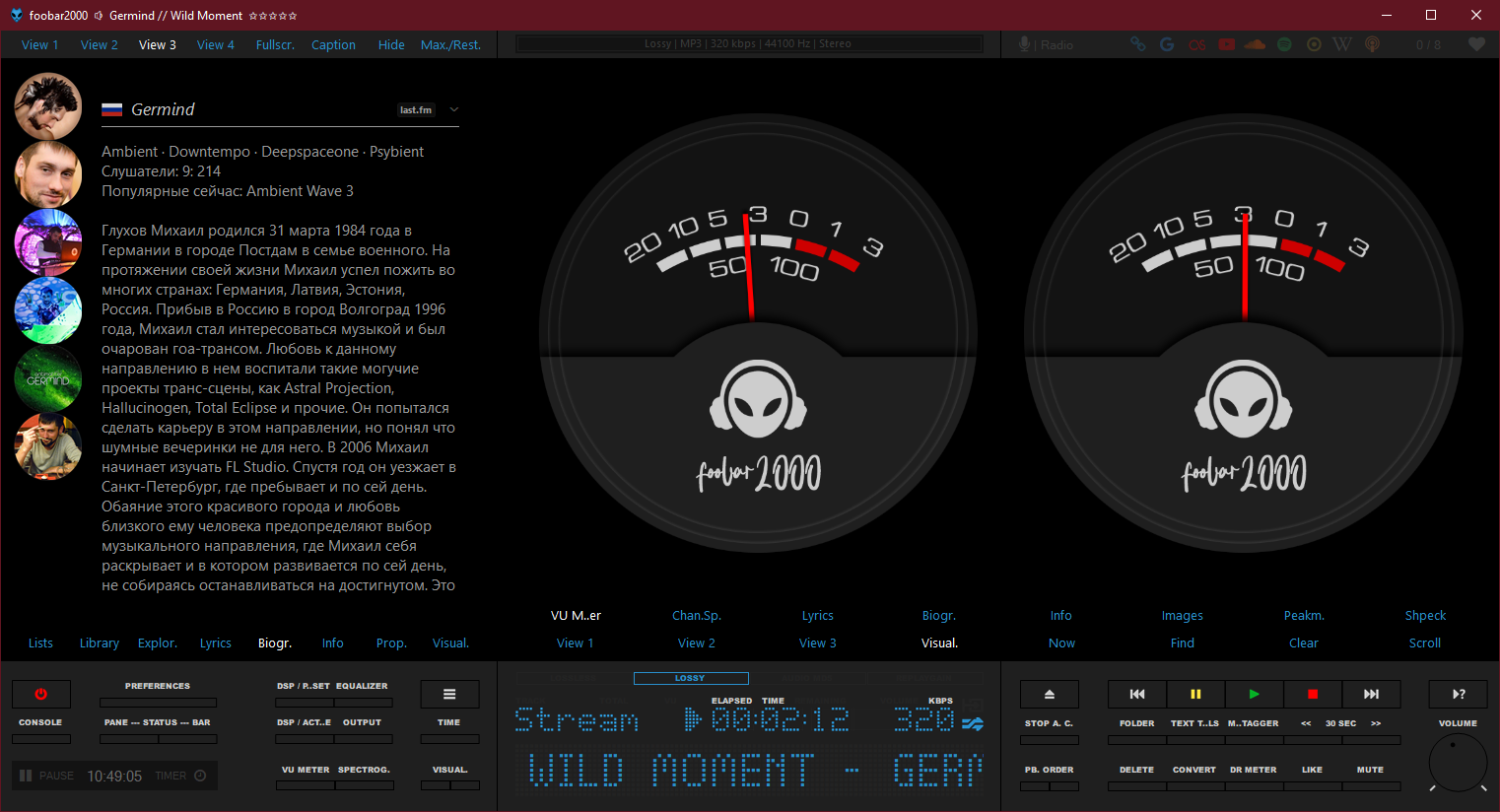Viewport: 1500px width, 812px height.
Task: Pause playback with yellow pause button
Action: 1195,694
